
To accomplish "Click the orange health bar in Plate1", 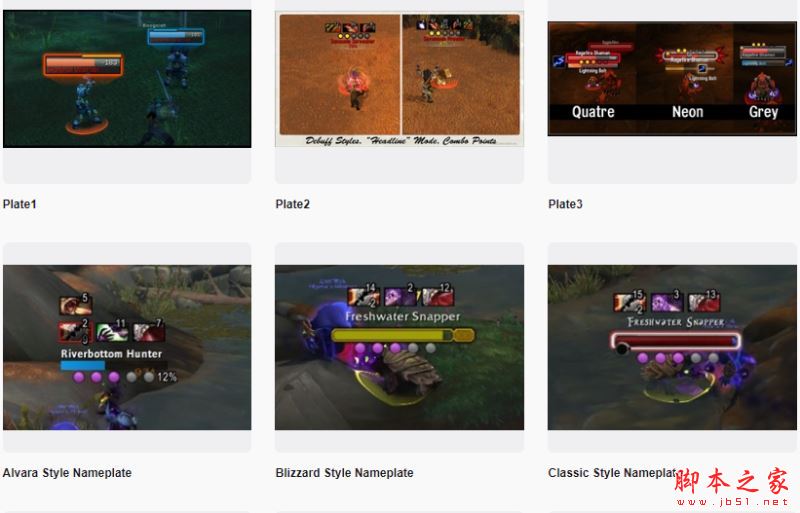I will (83, 65).
